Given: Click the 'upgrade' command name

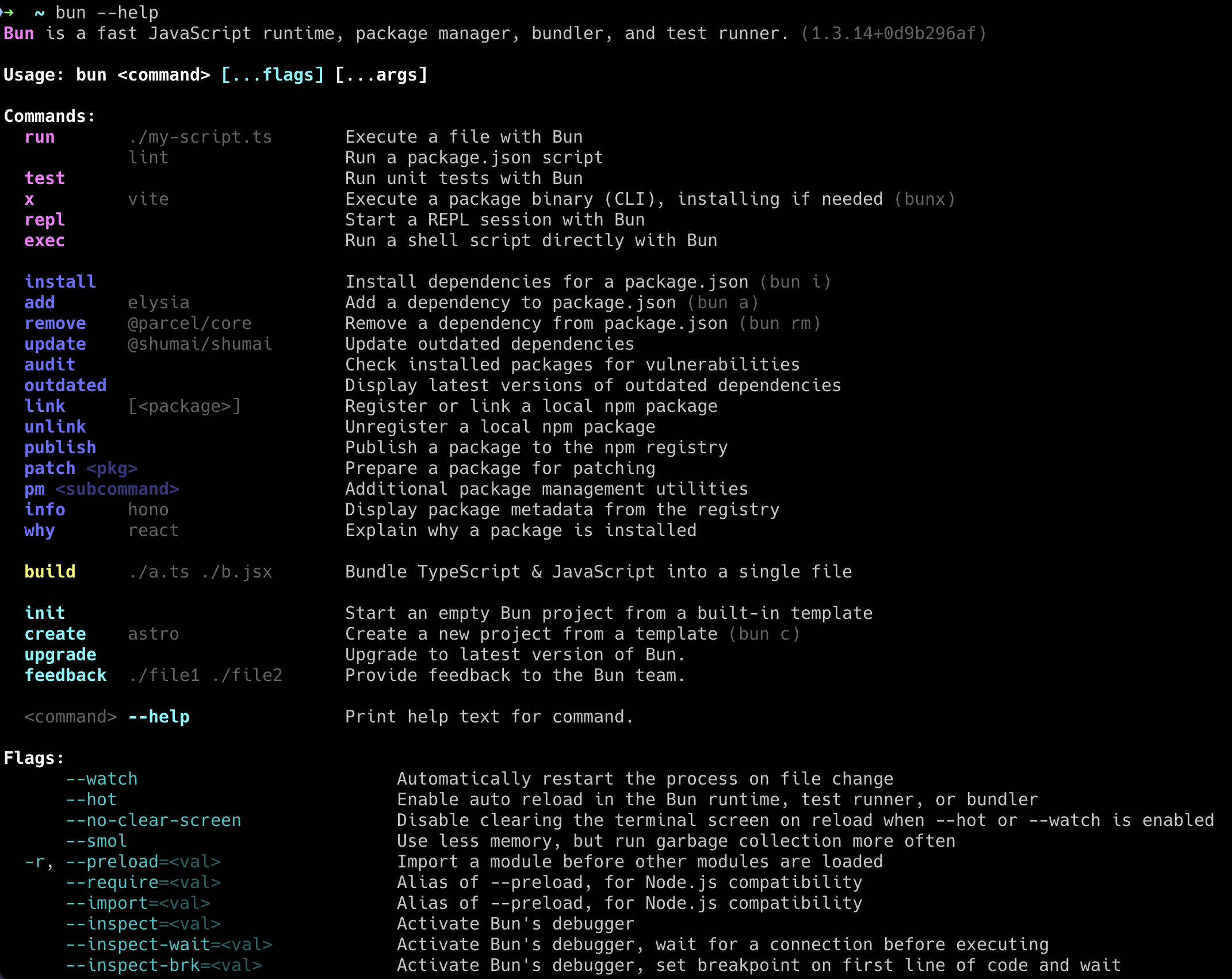Looking at the screenshot, I should pos(60,655).
